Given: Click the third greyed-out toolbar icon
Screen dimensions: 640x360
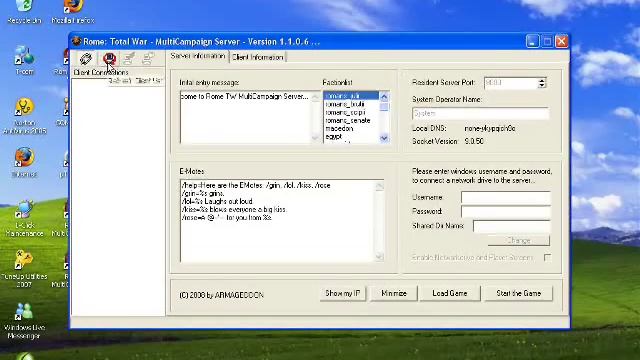Looking at the screenshot, I should pyautogui.click(x=129, y=59).
